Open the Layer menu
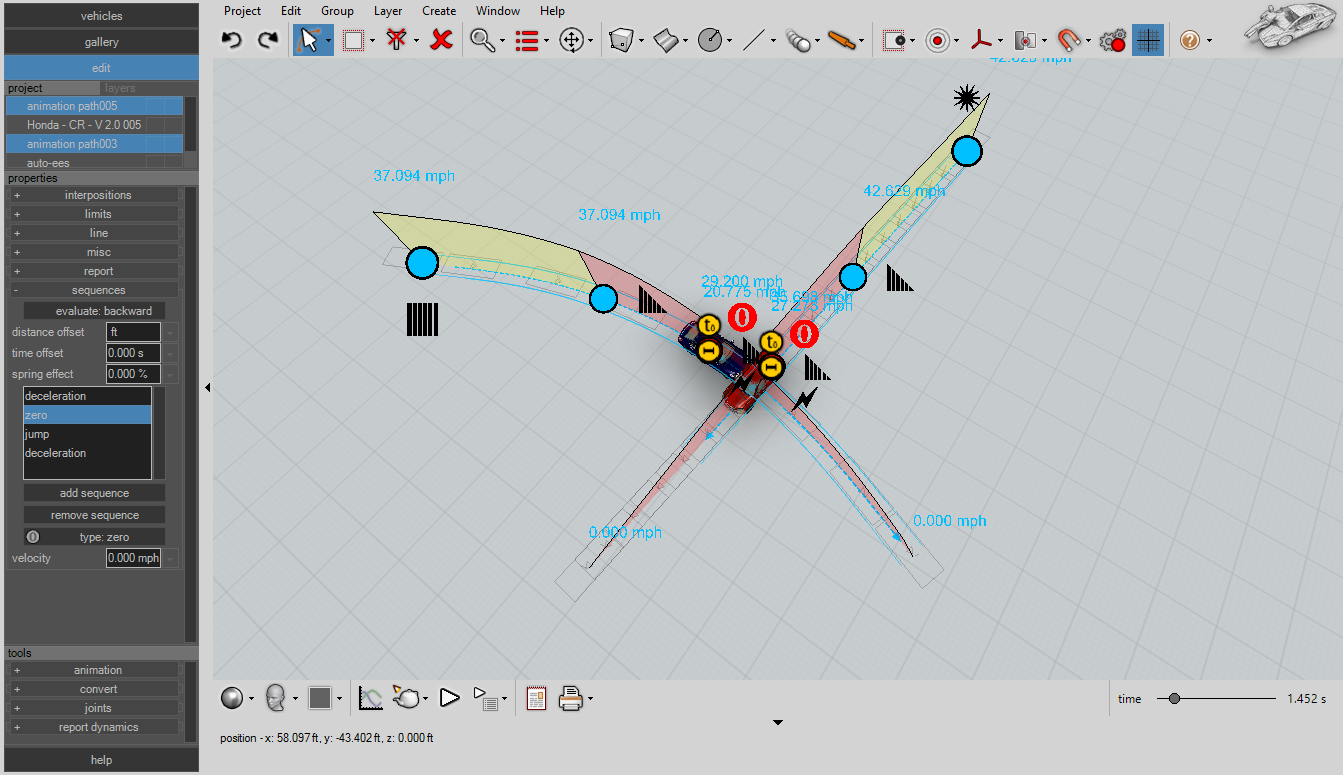 click(388, 11)
